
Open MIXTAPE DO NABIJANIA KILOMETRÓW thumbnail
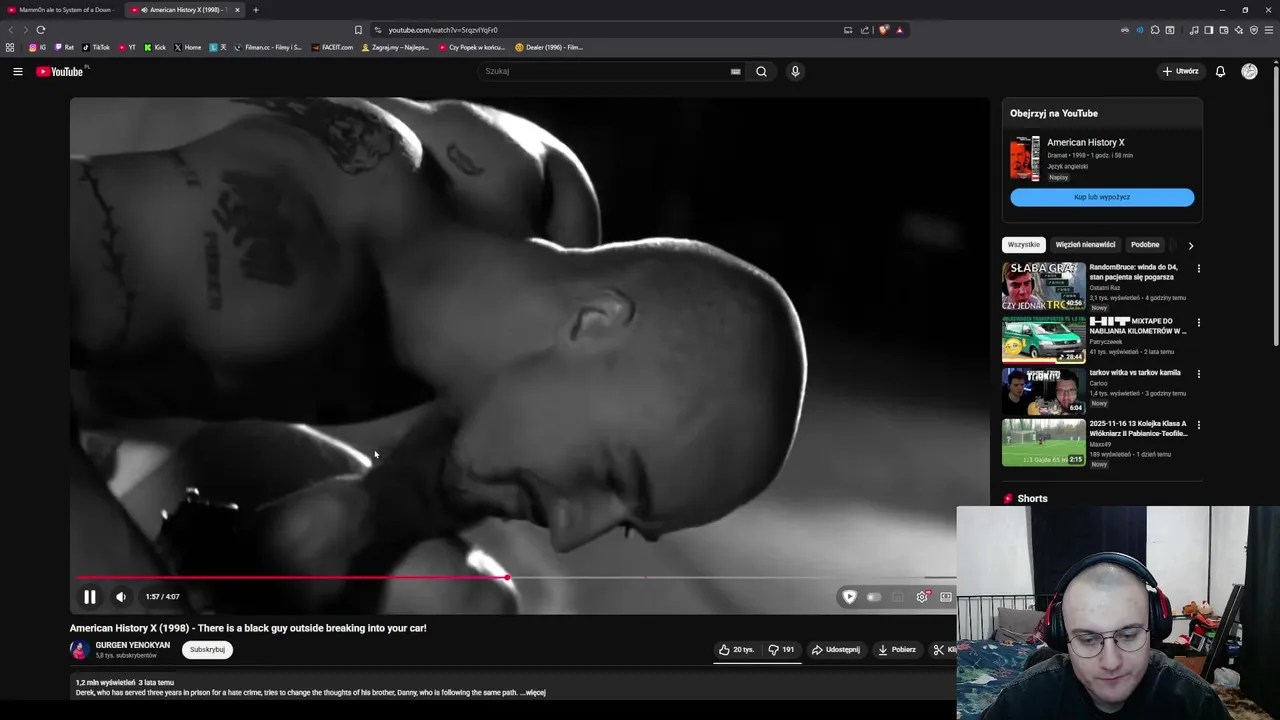coord(1044,339)
